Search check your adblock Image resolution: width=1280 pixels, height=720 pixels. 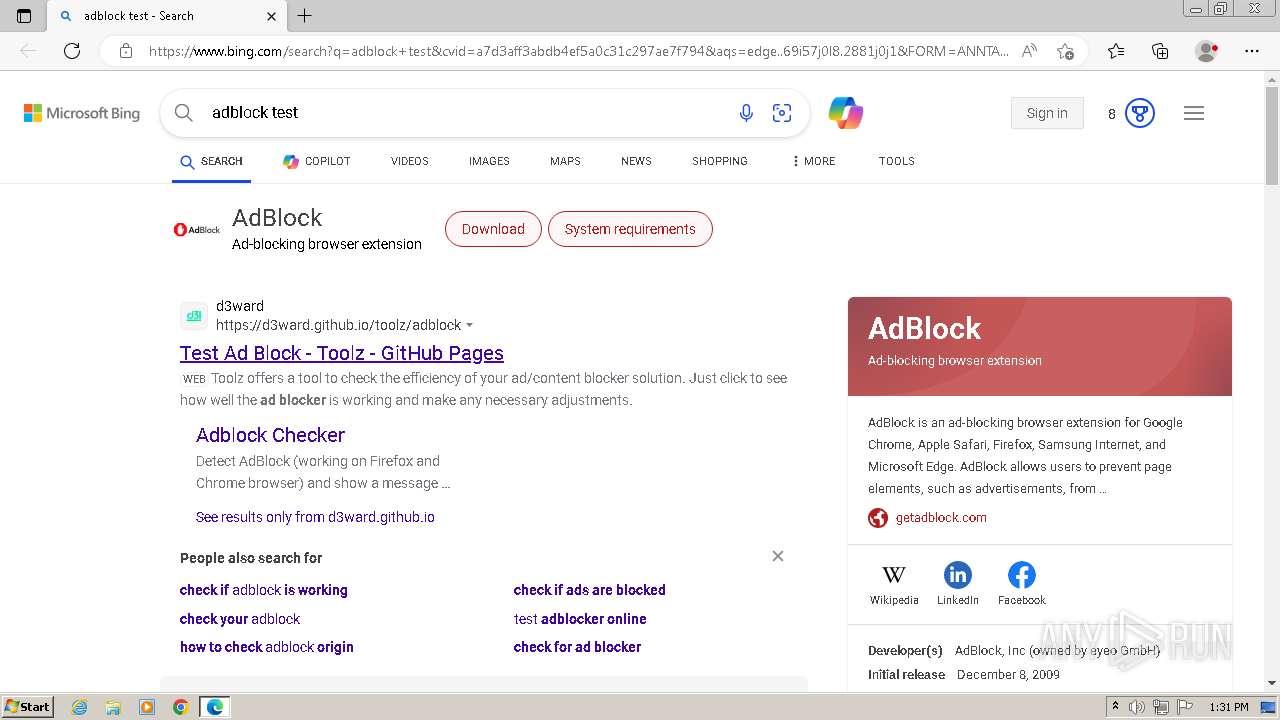tap(240, 619)
